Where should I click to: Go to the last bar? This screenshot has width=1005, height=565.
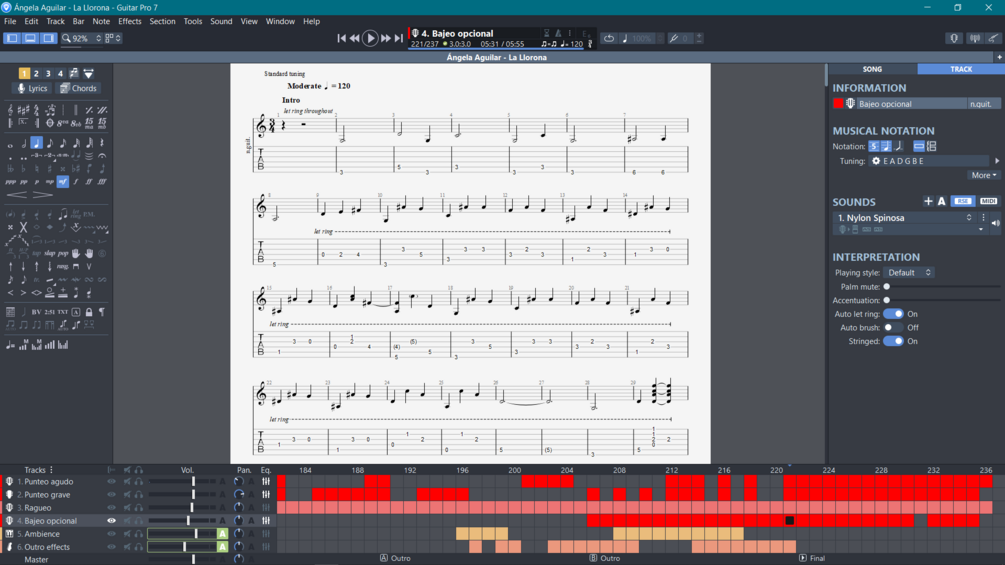399,38
